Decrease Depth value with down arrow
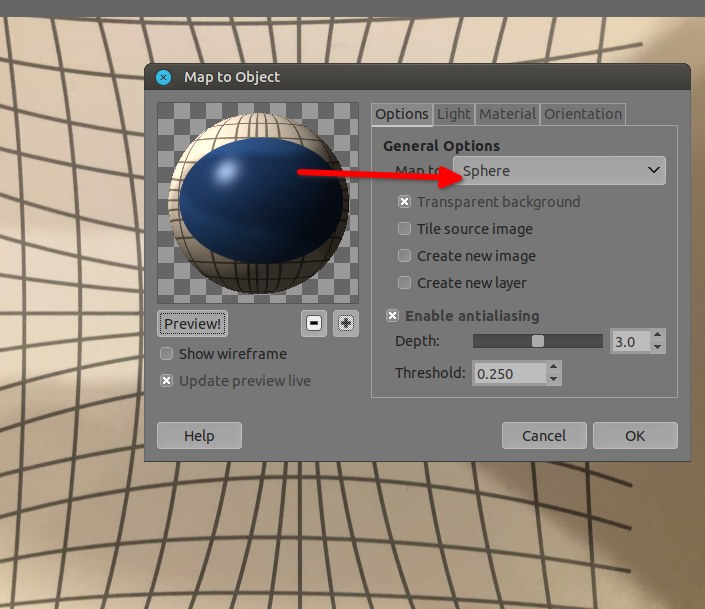The width and height of the screenshot is (705, 609). pyautogui.click(x=658, y=347)
